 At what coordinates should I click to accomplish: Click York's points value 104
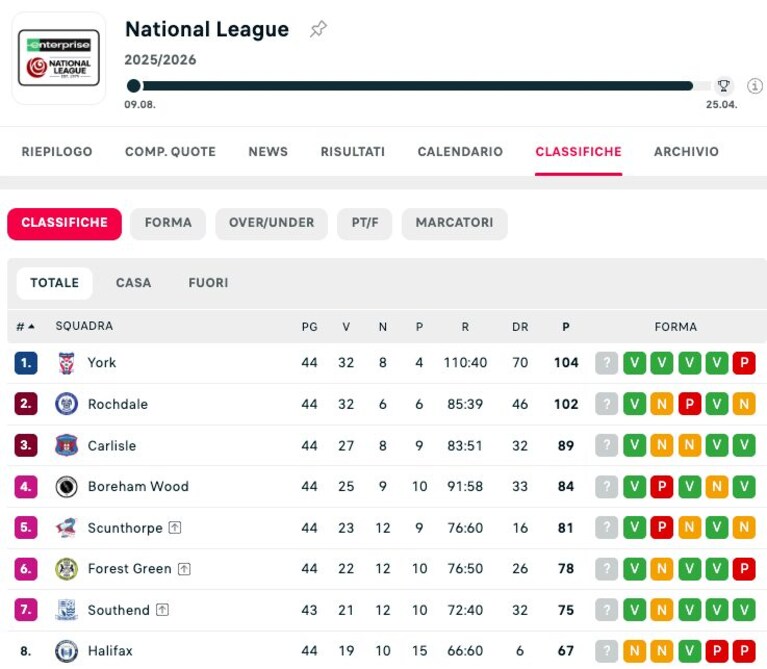click(566, 363)
